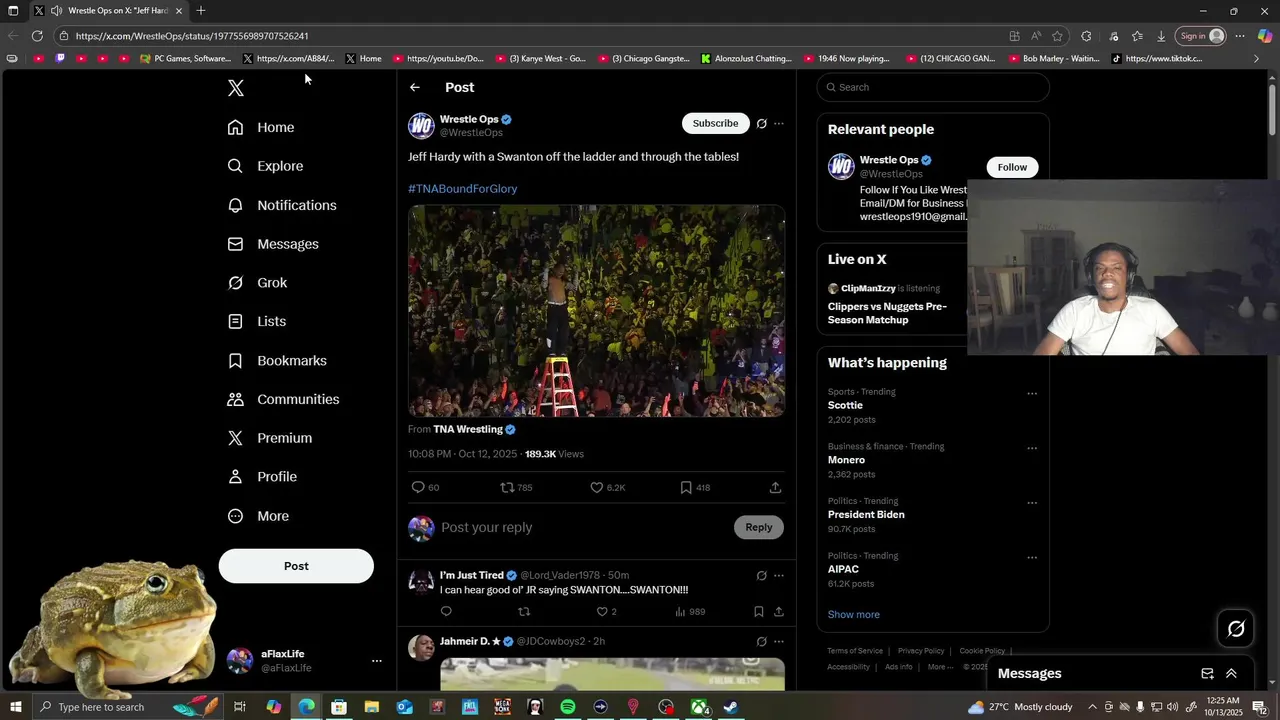Mute the Wrestle Ops tab audio

(x=57, y=11)
